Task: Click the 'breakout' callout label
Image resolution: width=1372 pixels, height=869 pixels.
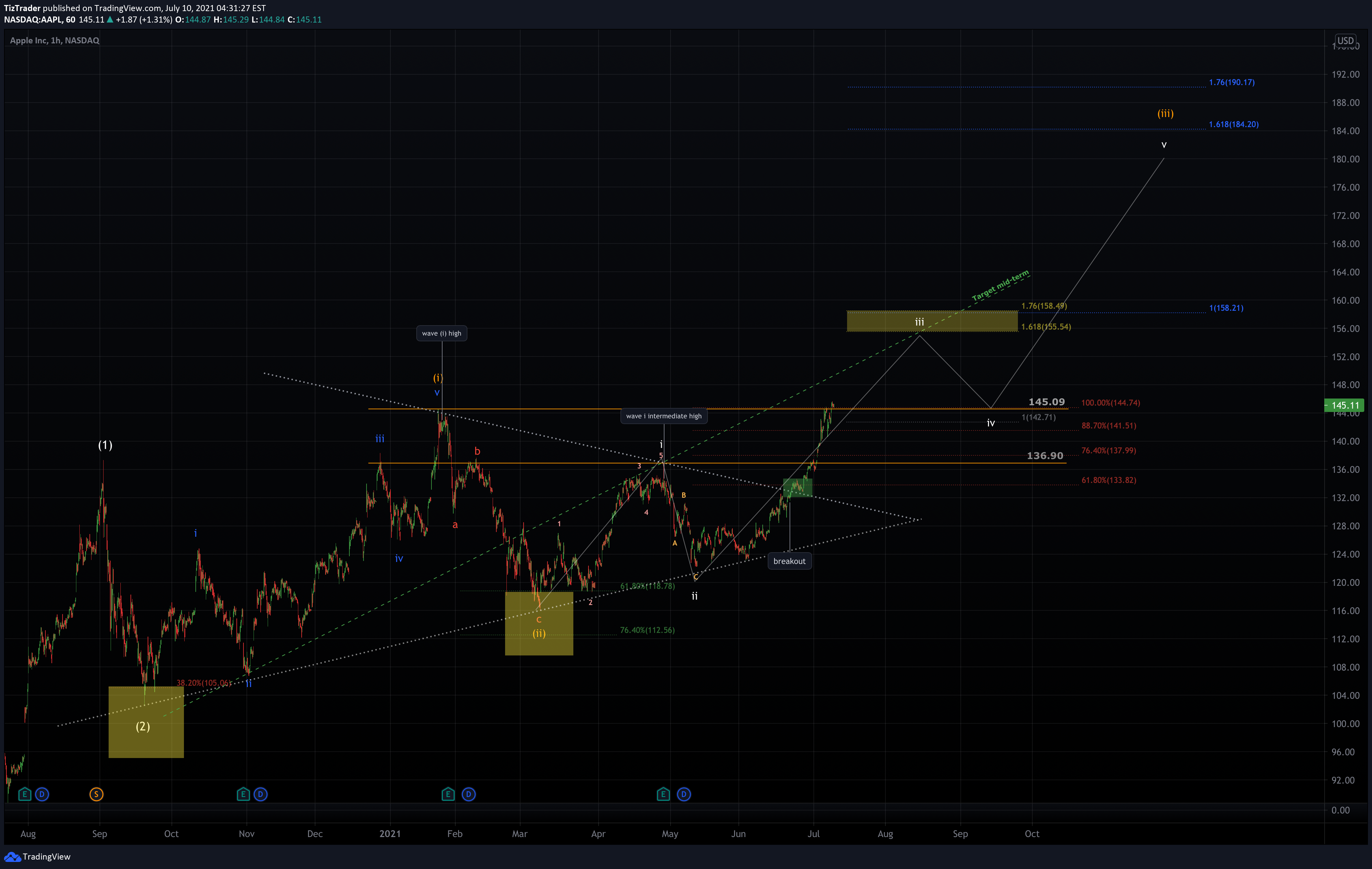Action: click(789, 561)
